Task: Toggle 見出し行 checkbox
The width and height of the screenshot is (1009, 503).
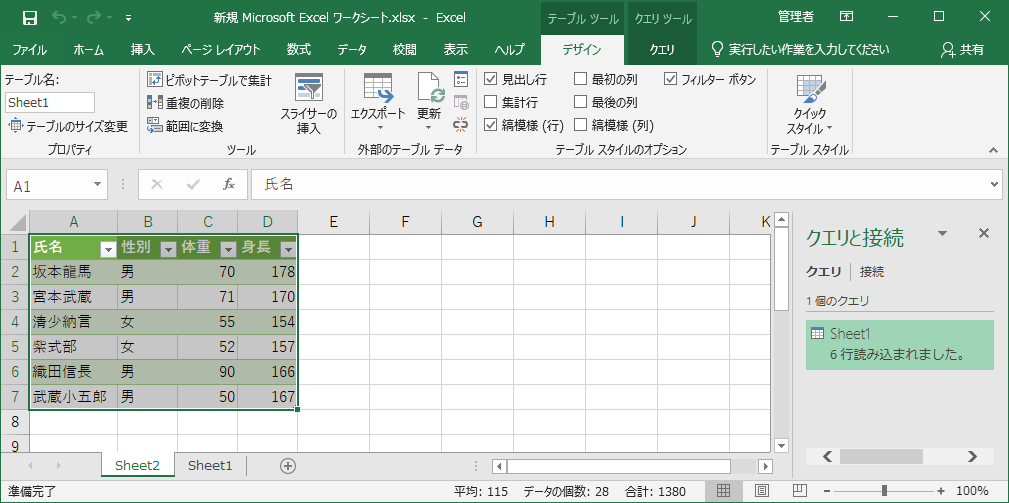Action: 490,79
